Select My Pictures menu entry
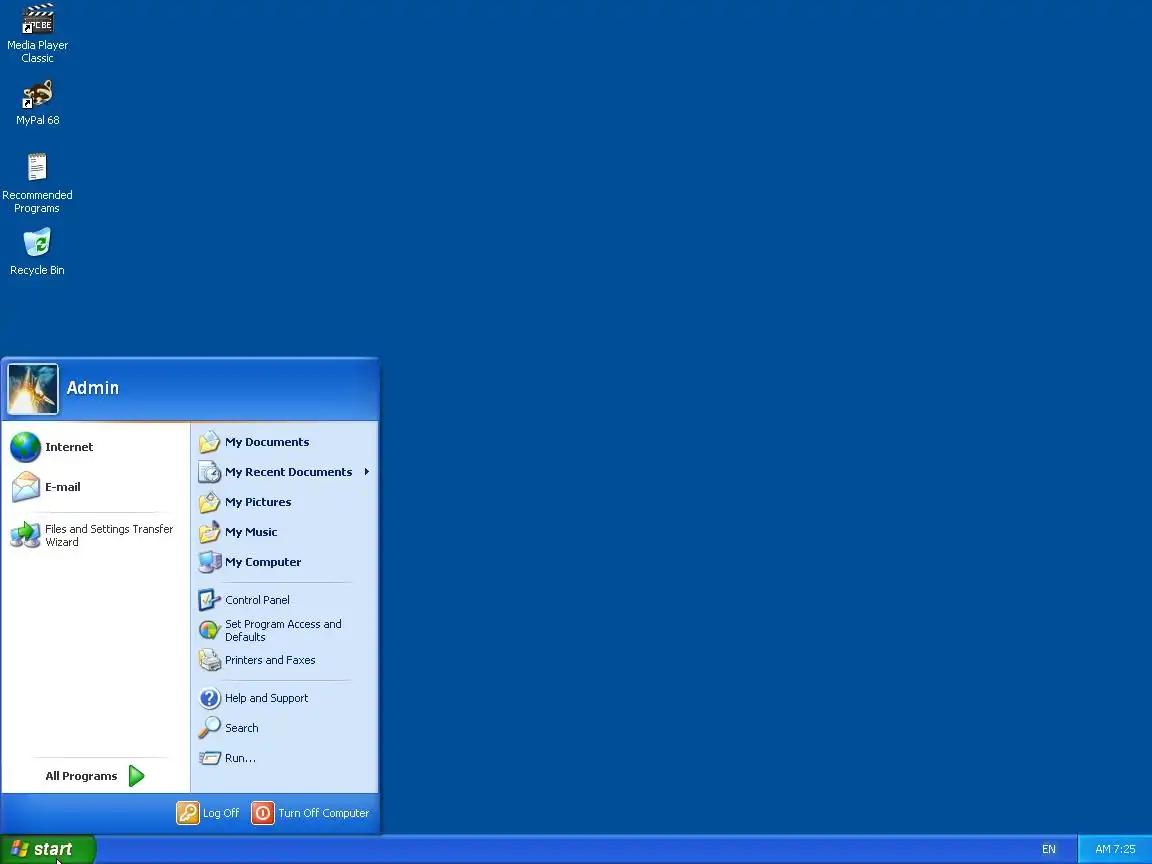Viewport: 1152px width, 864px height. pyautogui.click(x=285, y=502)
